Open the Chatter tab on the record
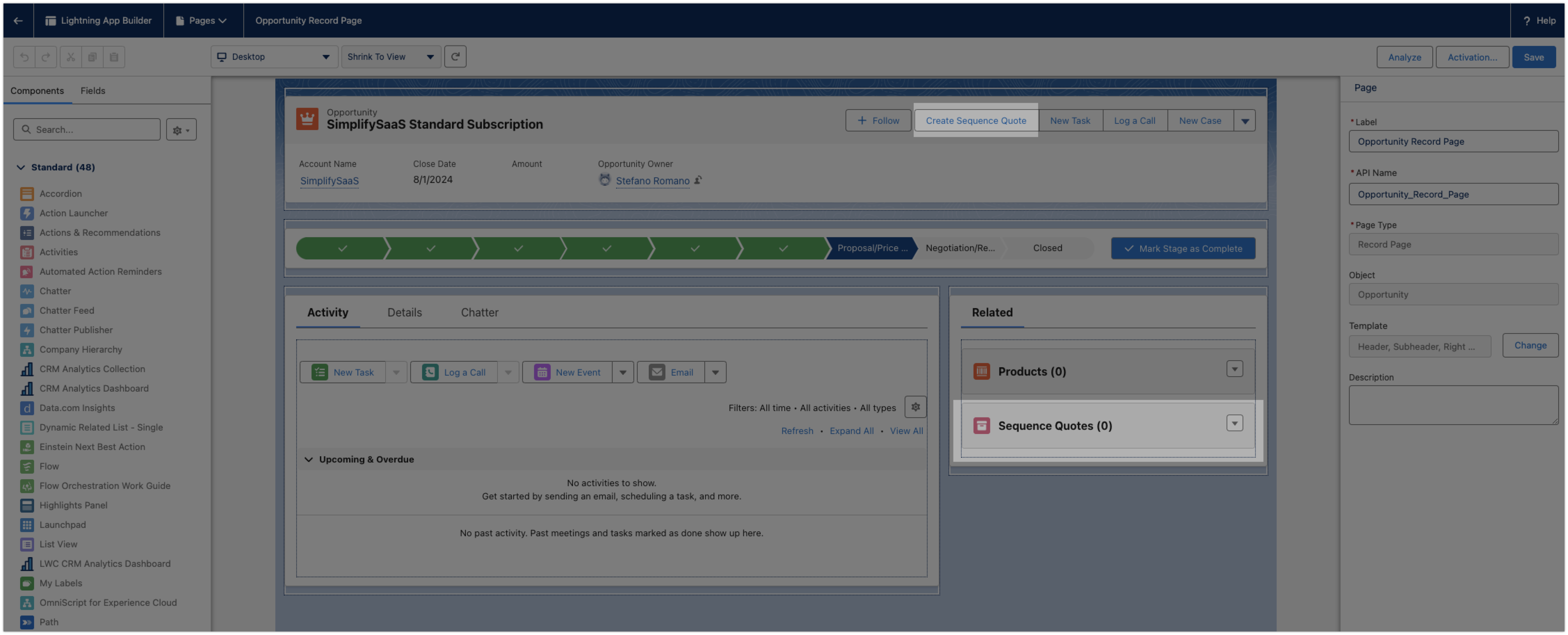The height and width of the screenshot is (635, 1568). pos(479,312)
